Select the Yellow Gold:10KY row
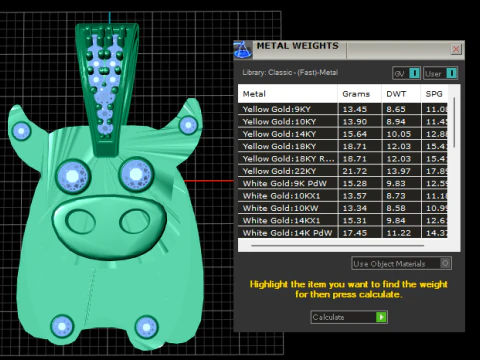Image resolution: width=480 pixels, height=360 pixels. (x=343, y=121)
